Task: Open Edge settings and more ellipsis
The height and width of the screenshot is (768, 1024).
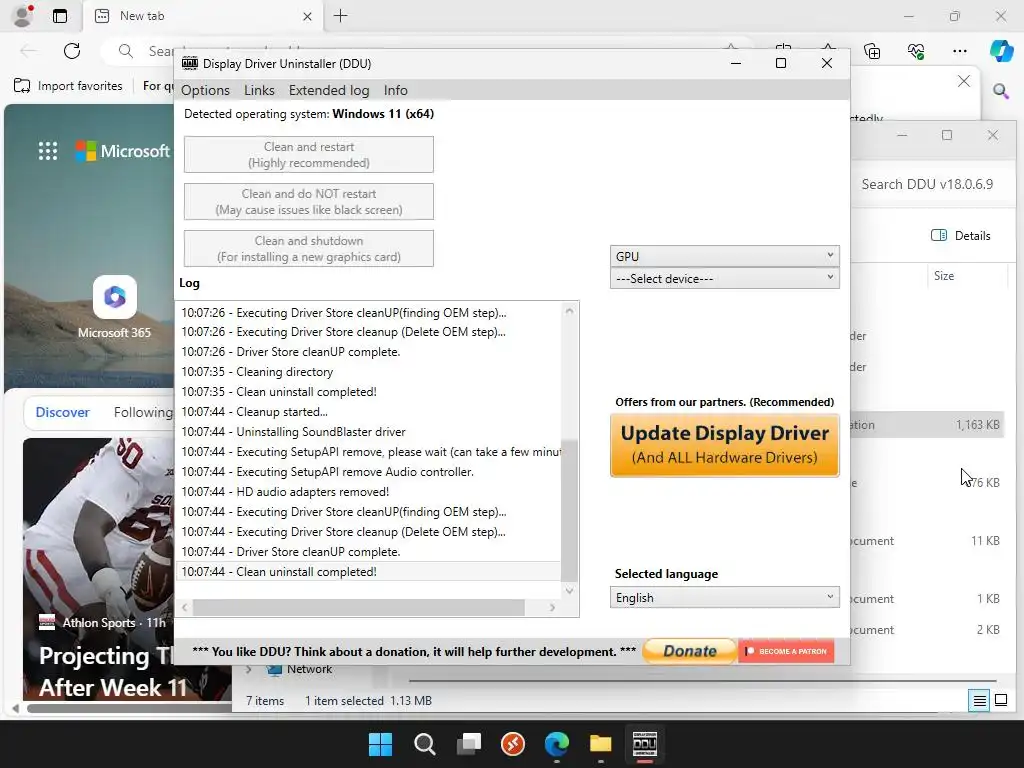Action: [x=959, y=51]
